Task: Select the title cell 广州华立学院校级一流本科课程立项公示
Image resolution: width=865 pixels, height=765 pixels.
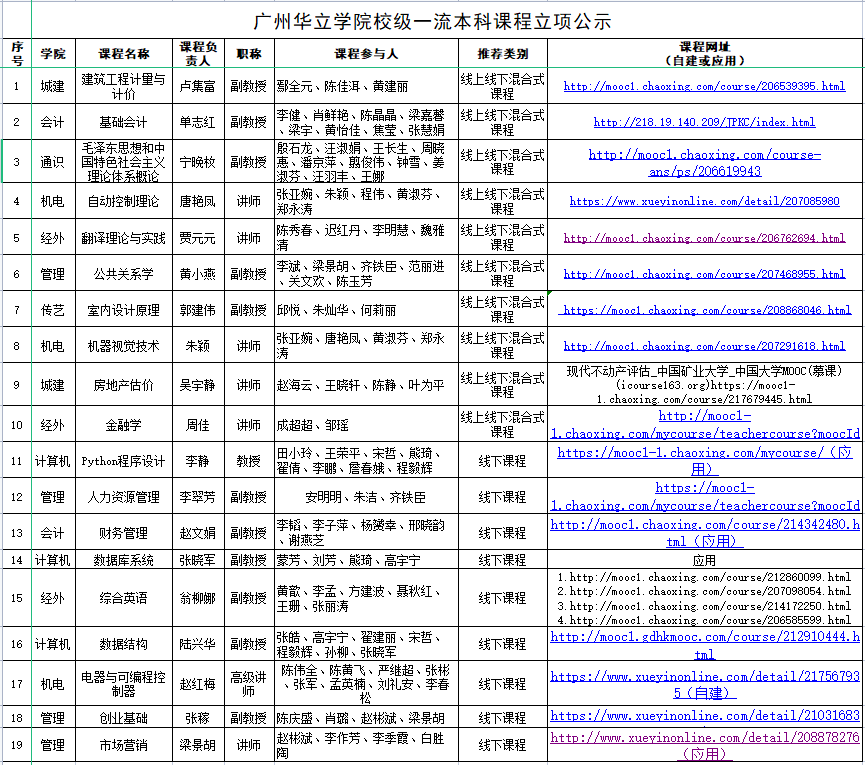Action: (x=432, y=20)
